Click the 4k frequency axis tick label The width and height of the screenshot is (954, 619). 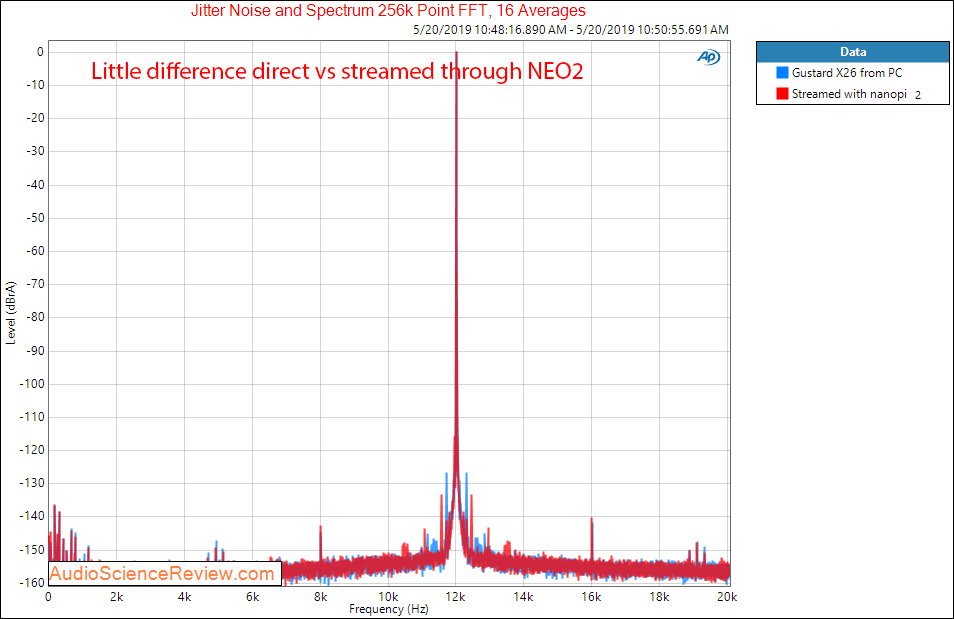[x=184, y=597]
